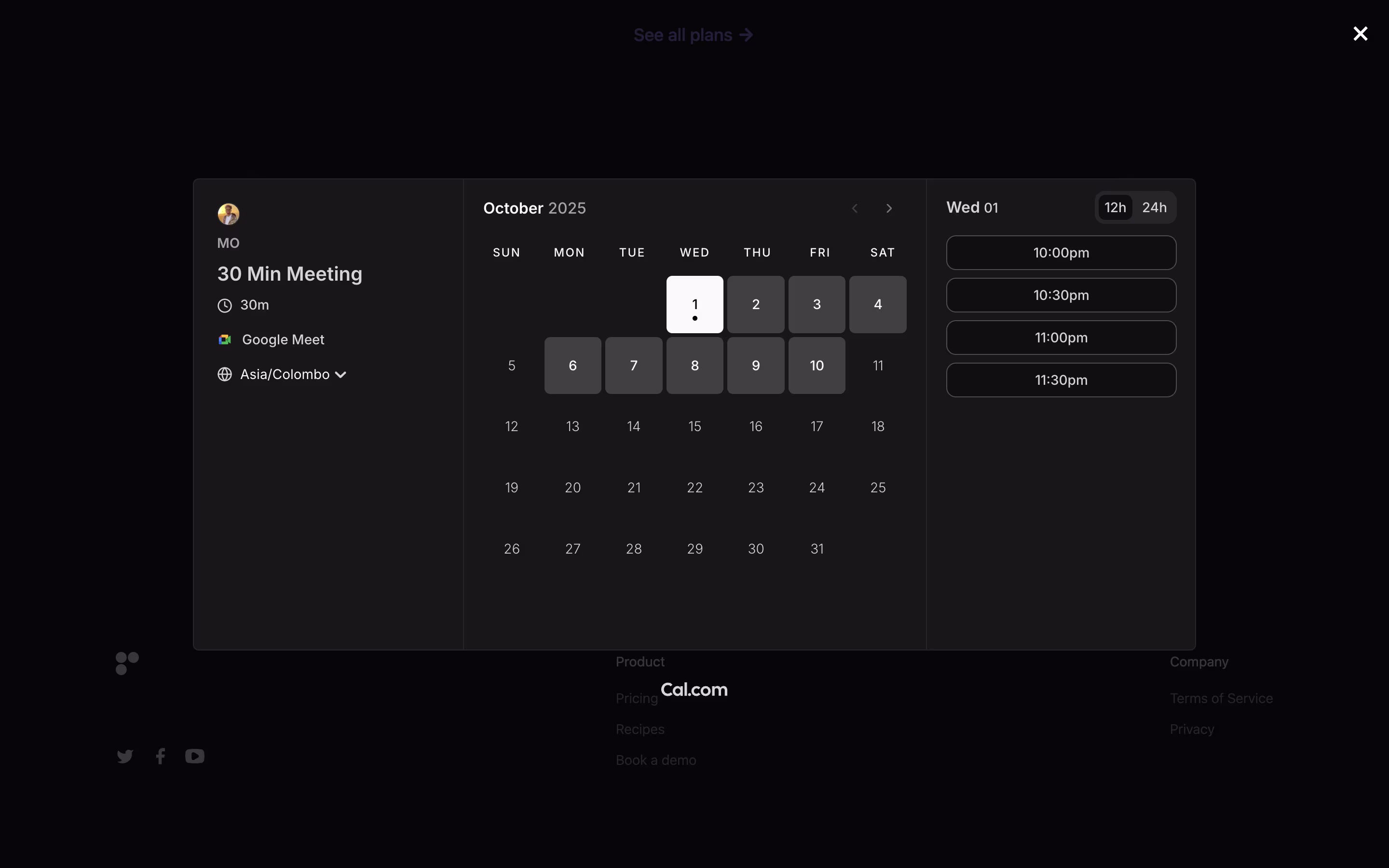This screenshot has height=868, width=1389.
Task: Open the See all plans link
Action: [x=694, y=35]
